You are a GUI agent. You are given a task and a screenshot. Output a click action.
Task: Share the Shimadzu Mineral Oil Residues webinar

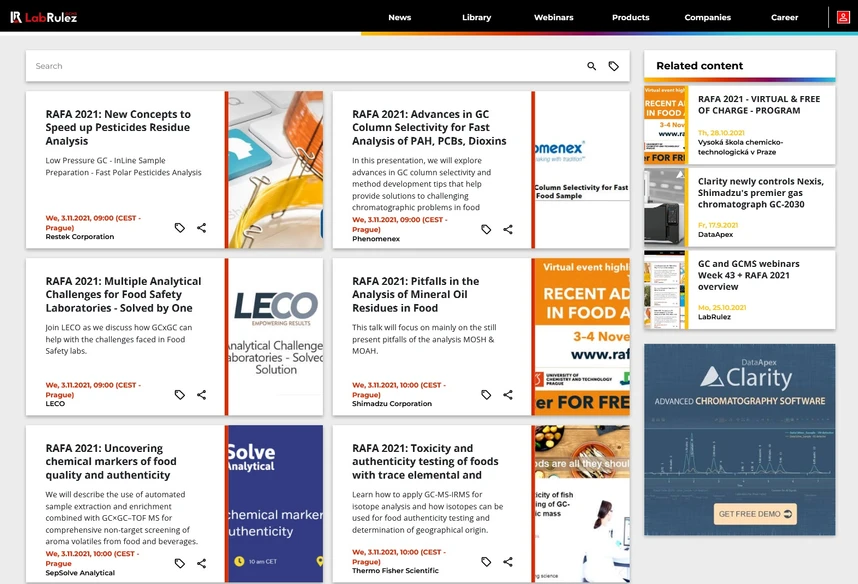click(508, 395)
